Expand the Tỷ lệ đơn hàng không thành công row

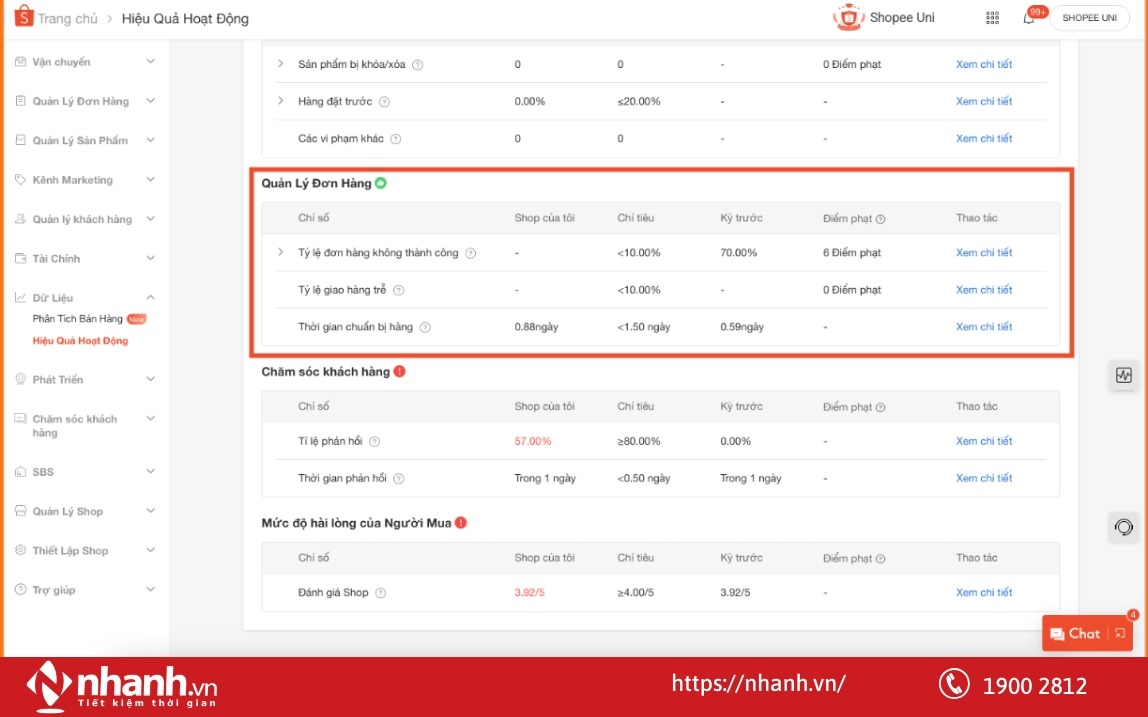point(281,252)
